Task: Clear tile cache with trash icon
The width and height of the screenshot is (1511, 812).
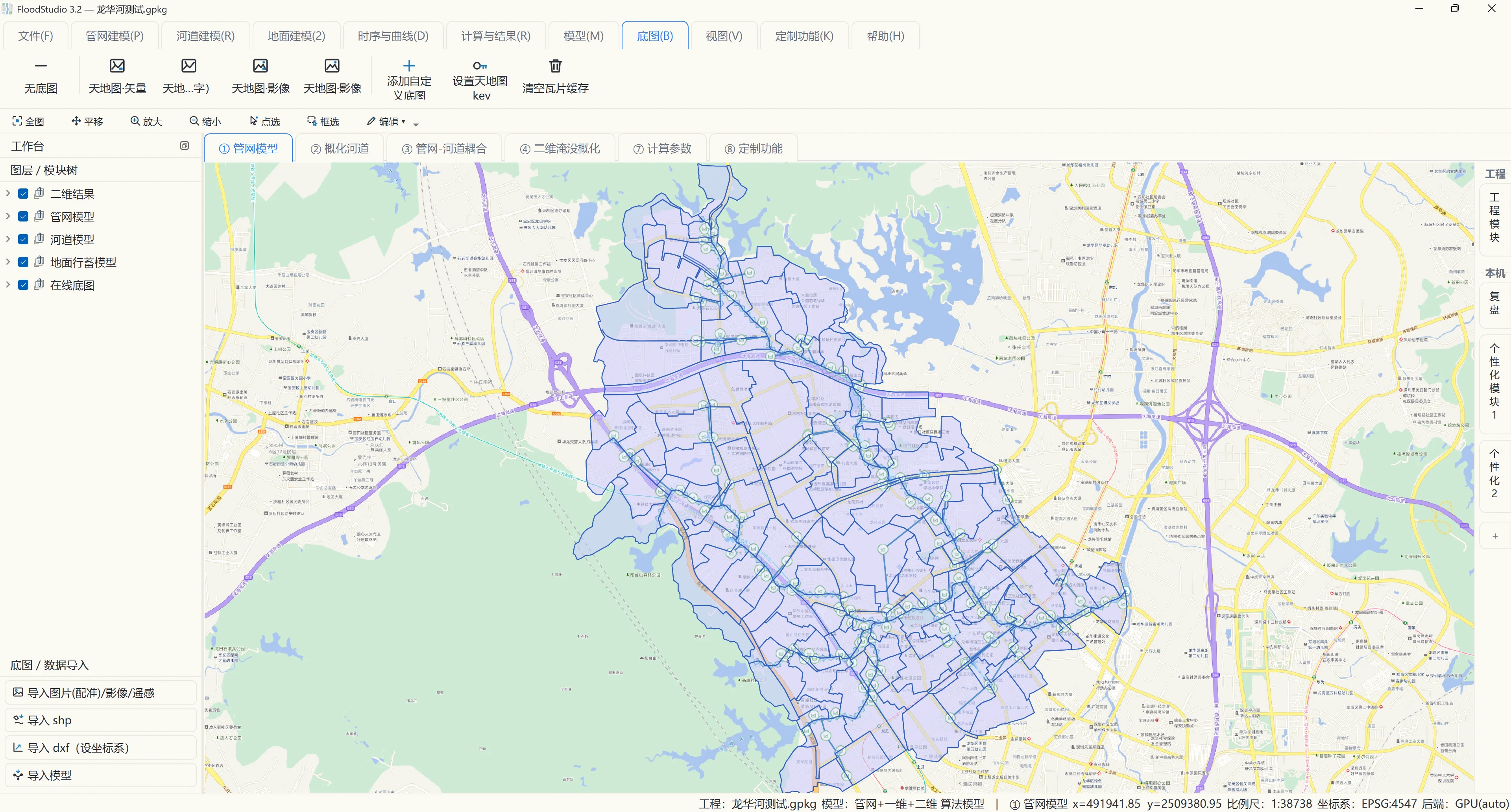Action: click(x=555, y=66)
